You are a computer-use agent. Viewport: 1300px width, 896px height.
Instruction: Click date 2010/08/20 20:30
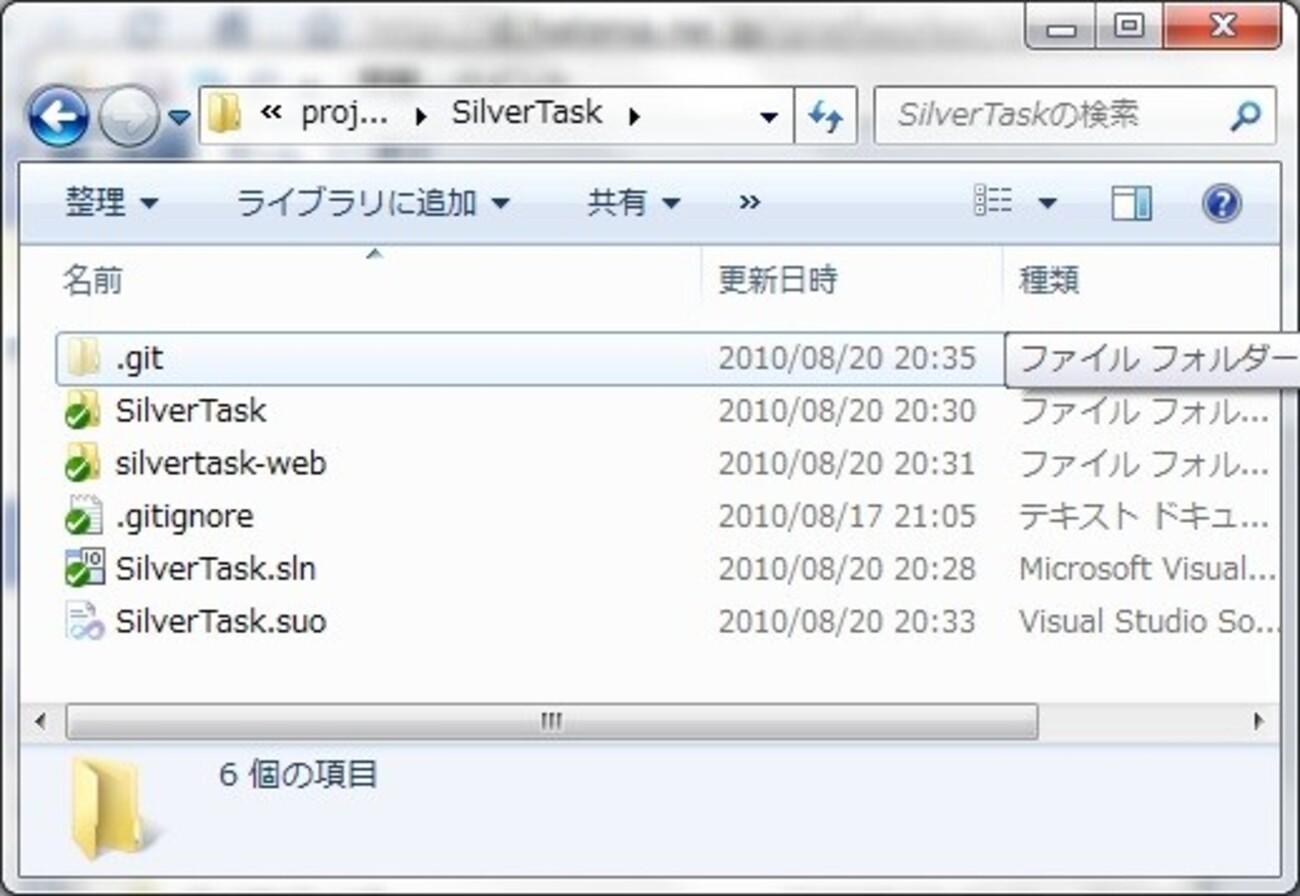[846, 410]
